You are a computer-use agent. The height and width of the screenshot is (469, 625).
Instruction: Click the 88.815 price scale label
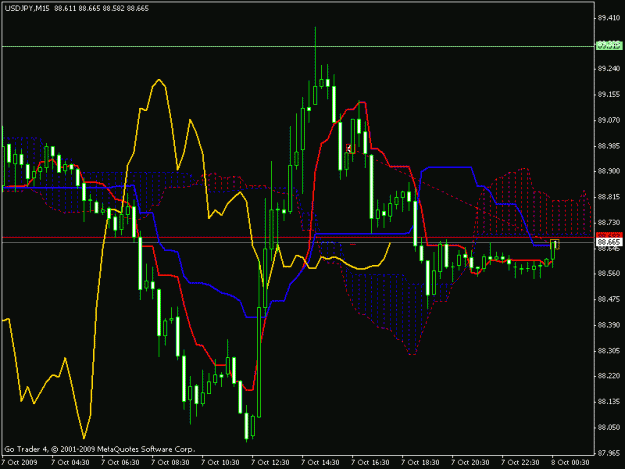[x=609, y=197]
